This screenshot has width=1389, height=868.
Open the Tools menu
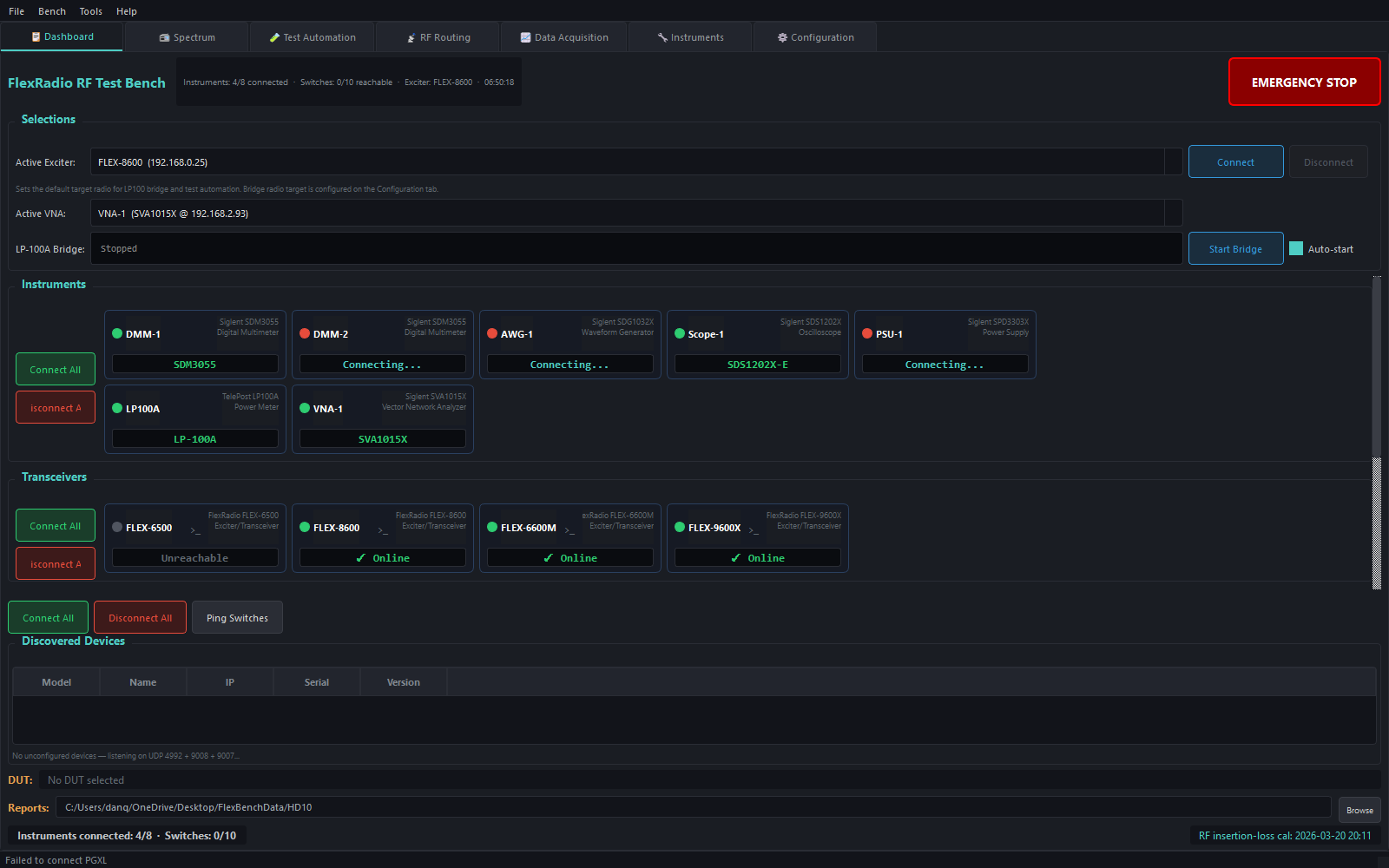point(90,11)
